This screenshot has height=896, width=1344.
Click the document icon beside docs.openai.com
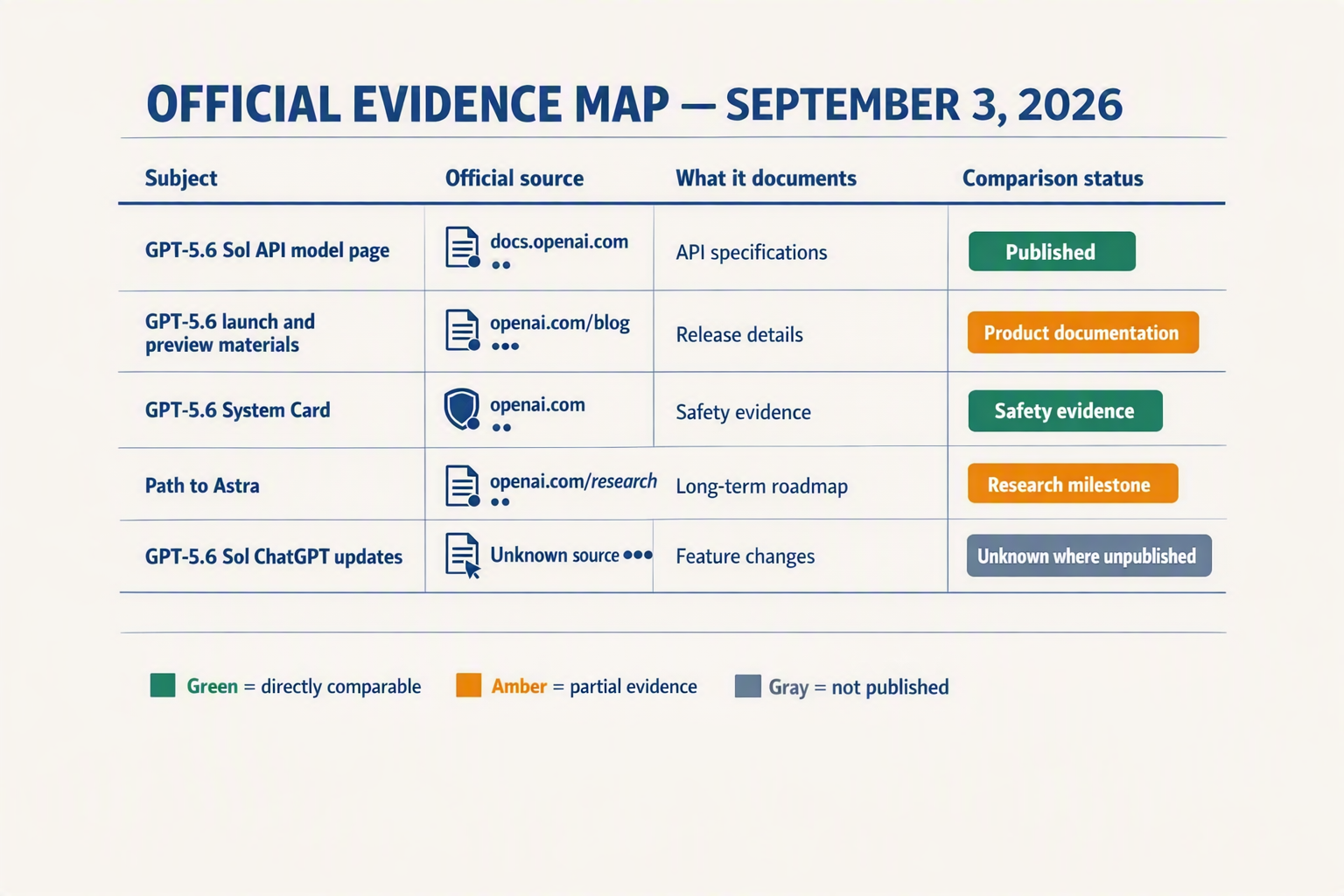[462, 247]
